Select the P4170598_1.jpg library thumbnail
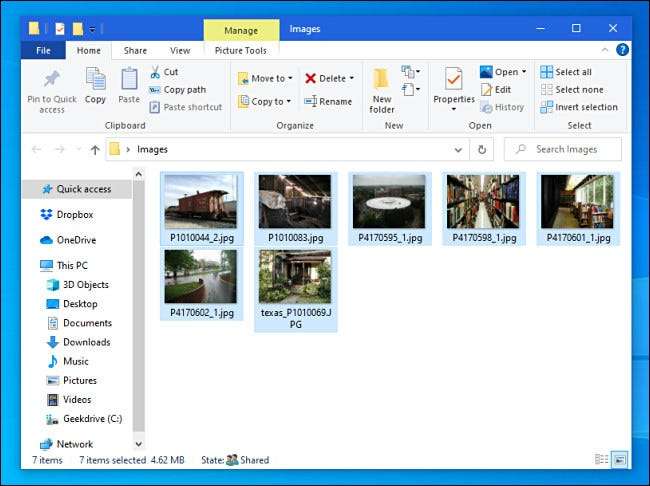Screen dimensions: 650x486 tap(483, 203)
